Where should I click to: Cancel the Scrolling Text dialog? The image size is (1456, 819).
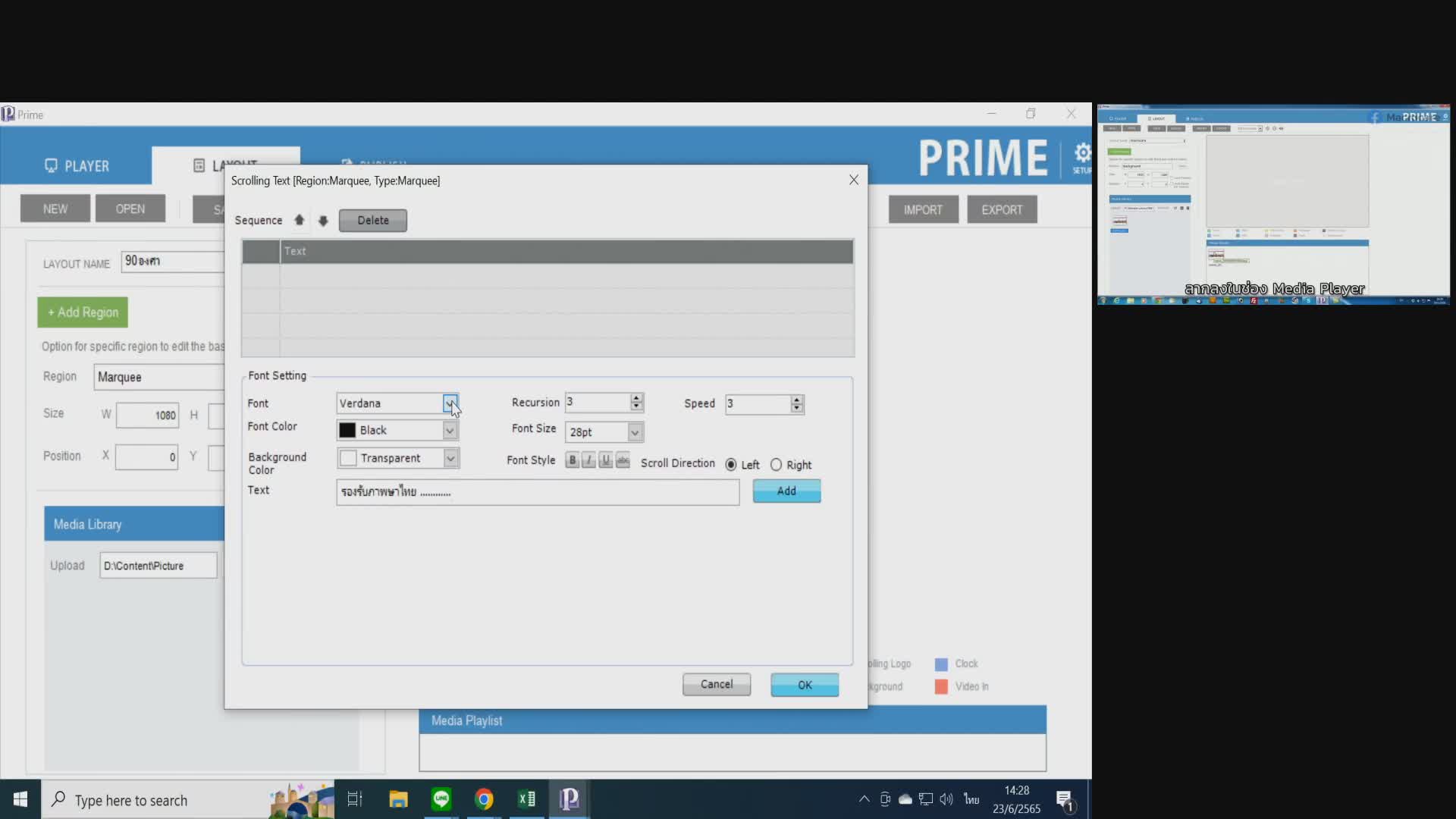point(717,685)
